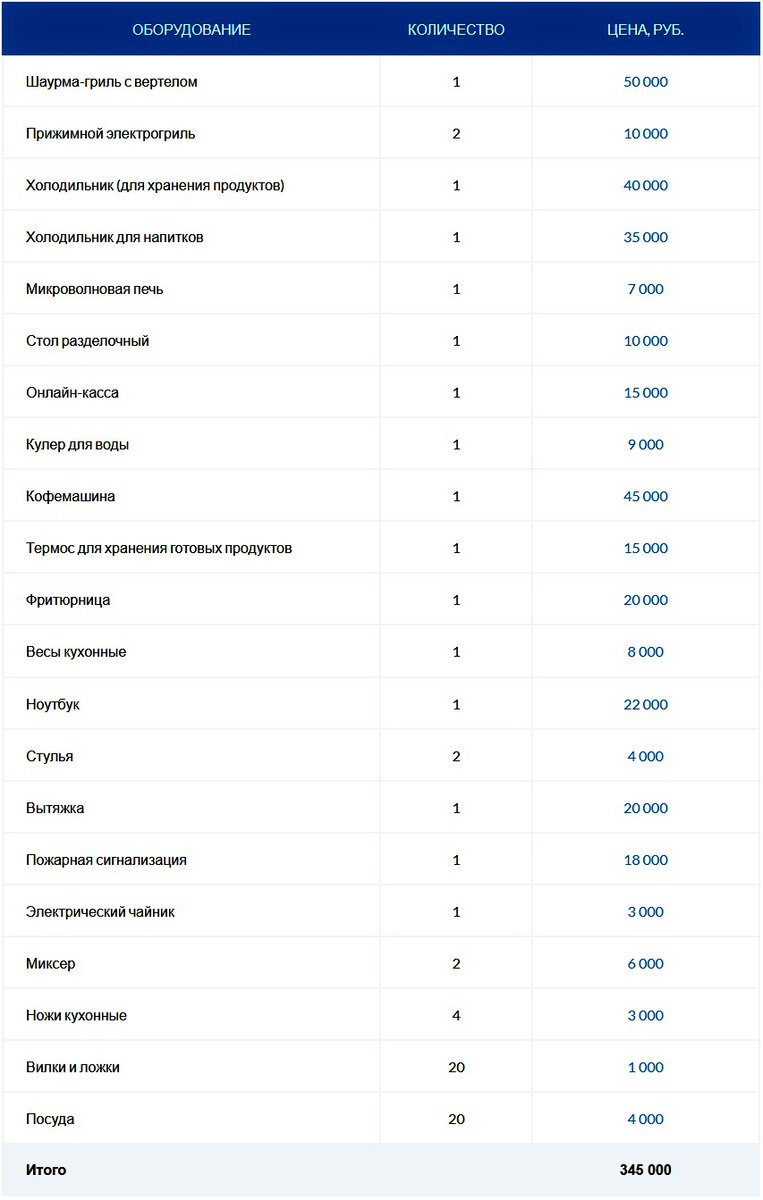This screenshot has width=763, height=1200.
Task: Click the 22 000 Ноутбук price
Action: 645,705
